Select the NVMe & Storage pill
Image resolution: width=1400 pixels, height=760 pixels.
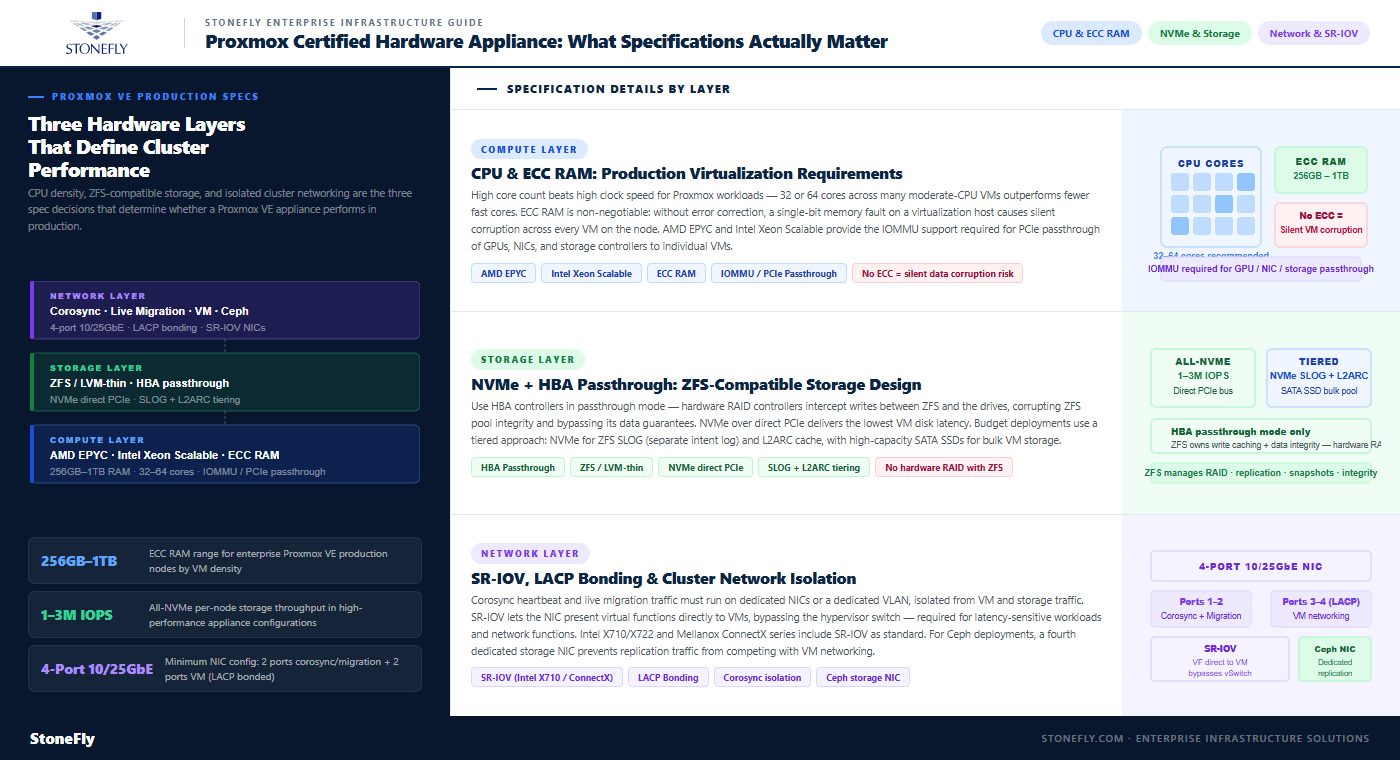(x=1199, y=33)
